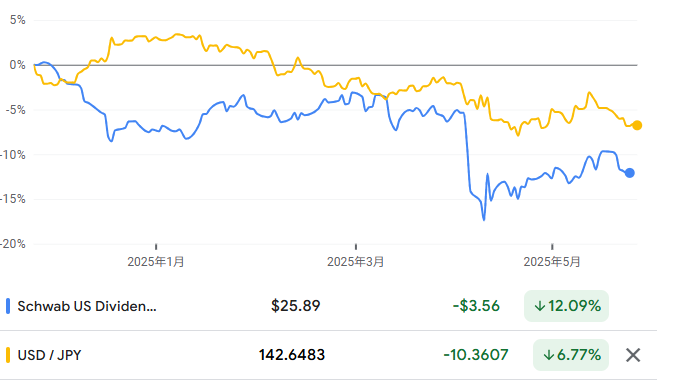
Task: Click the 12.09% decrease badge
Action: (x=566, y=306)
